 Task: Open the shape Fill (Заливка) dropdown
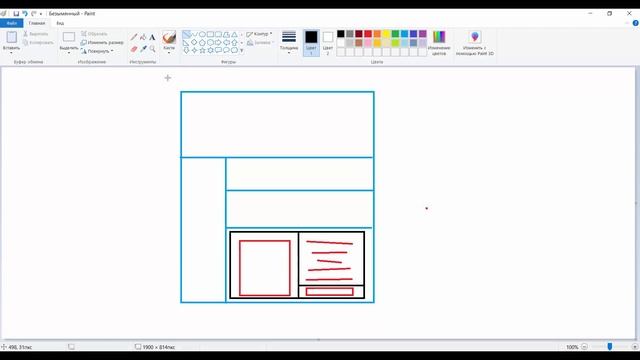click(x=260, y=42)
